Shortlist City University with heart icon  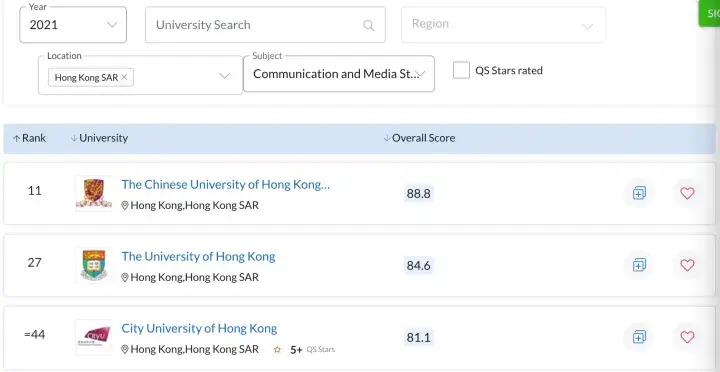pyautogui.click(x=687, y=337)
